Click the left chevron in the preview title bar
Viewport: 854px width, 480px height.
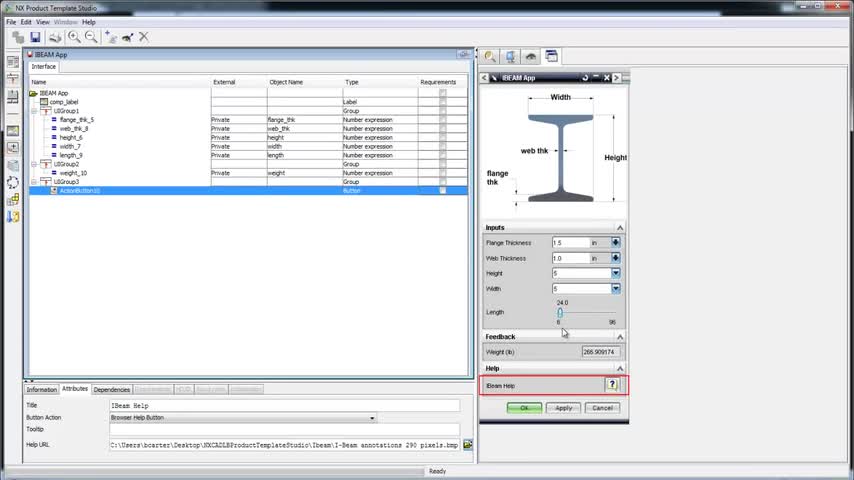click(484, 78)
